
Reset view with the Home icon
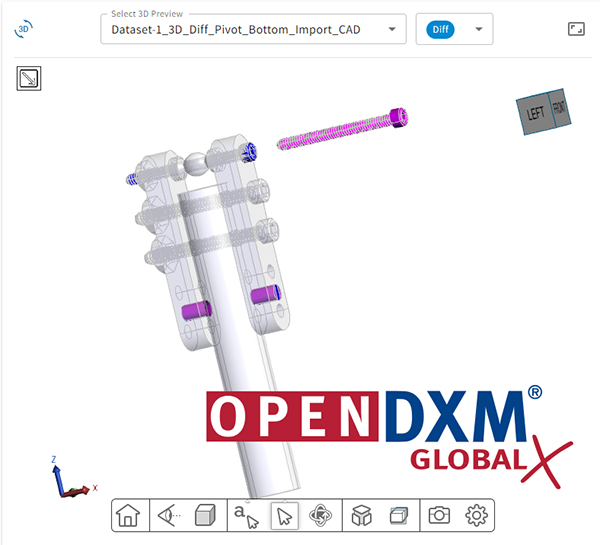tap(128, 515)
